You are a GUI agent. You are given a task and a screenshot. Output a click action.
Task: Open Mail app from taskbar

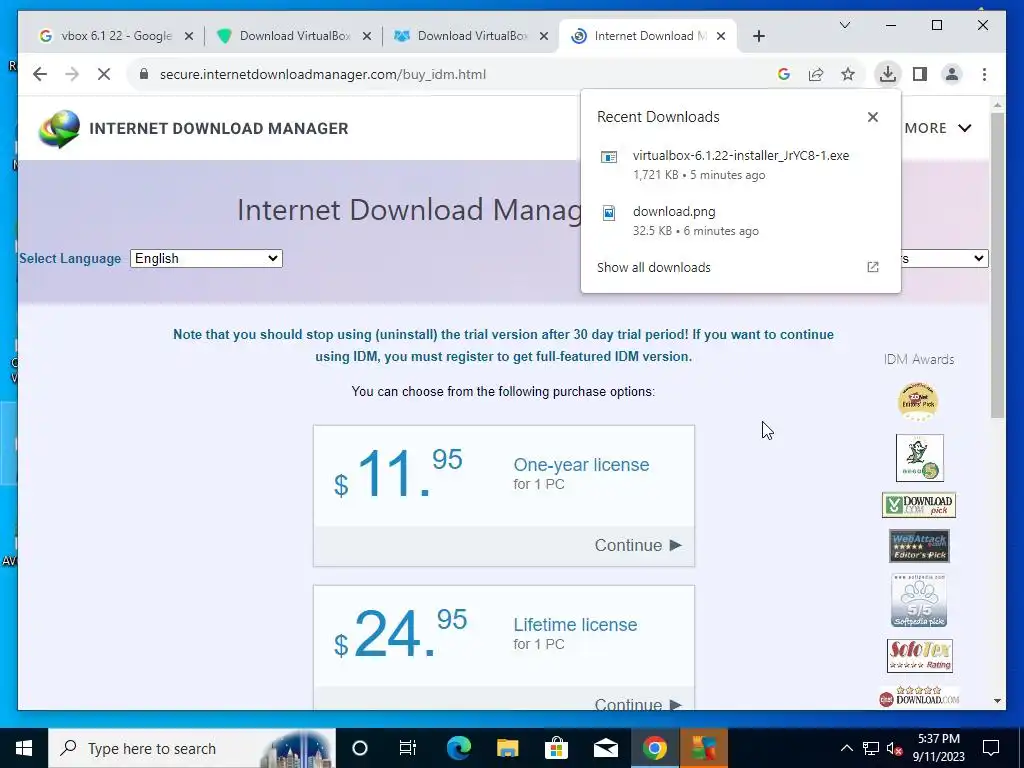[x=605, y=748]
